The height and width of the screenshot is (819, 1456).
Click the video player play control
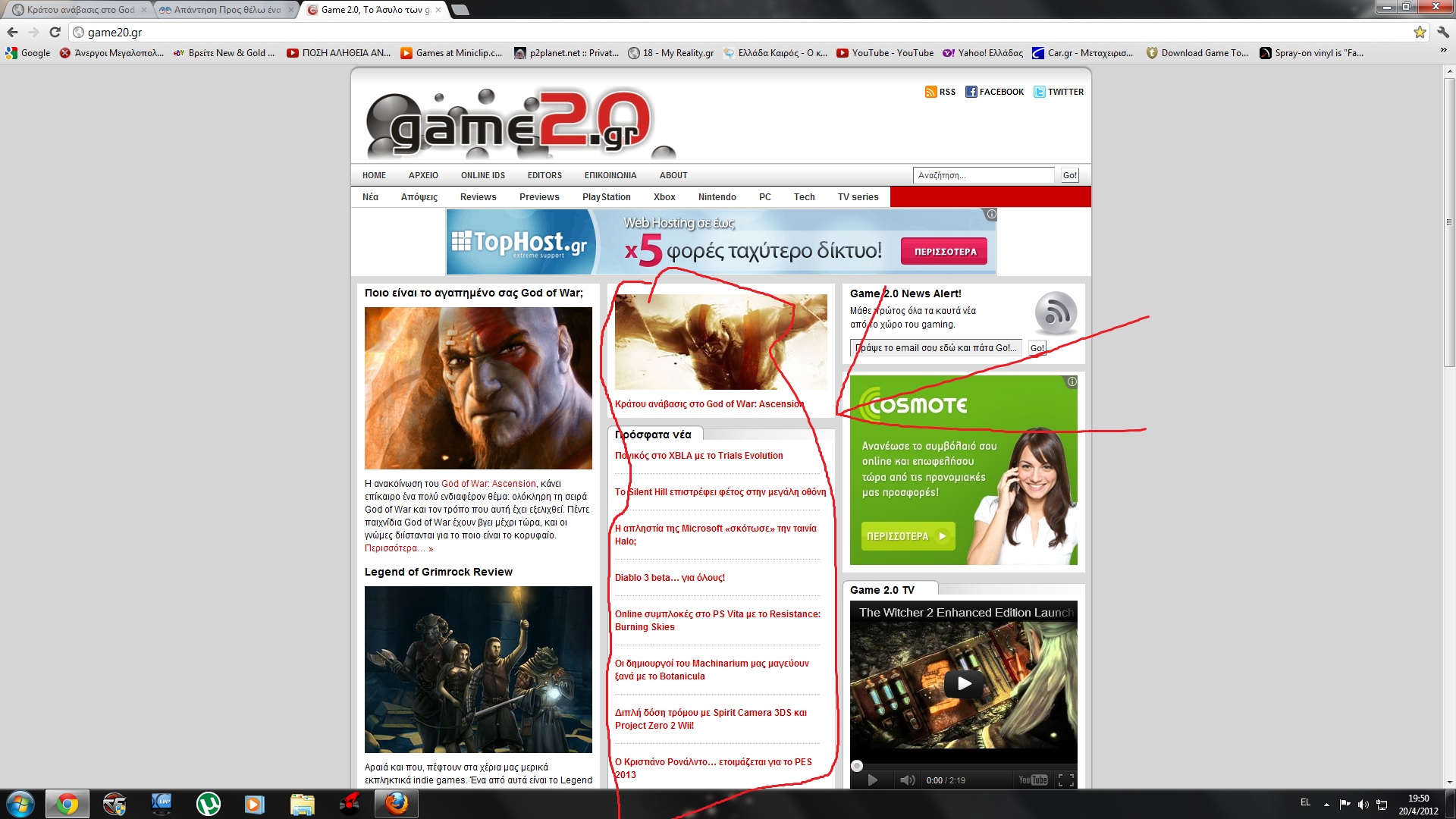click(872, 780)
